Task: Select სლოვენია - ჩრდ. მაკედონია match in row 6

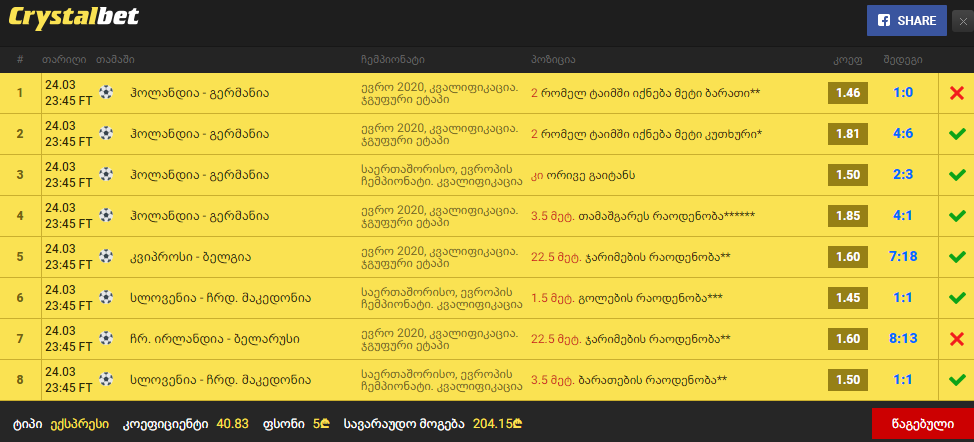Action: [x=221, y=298]
